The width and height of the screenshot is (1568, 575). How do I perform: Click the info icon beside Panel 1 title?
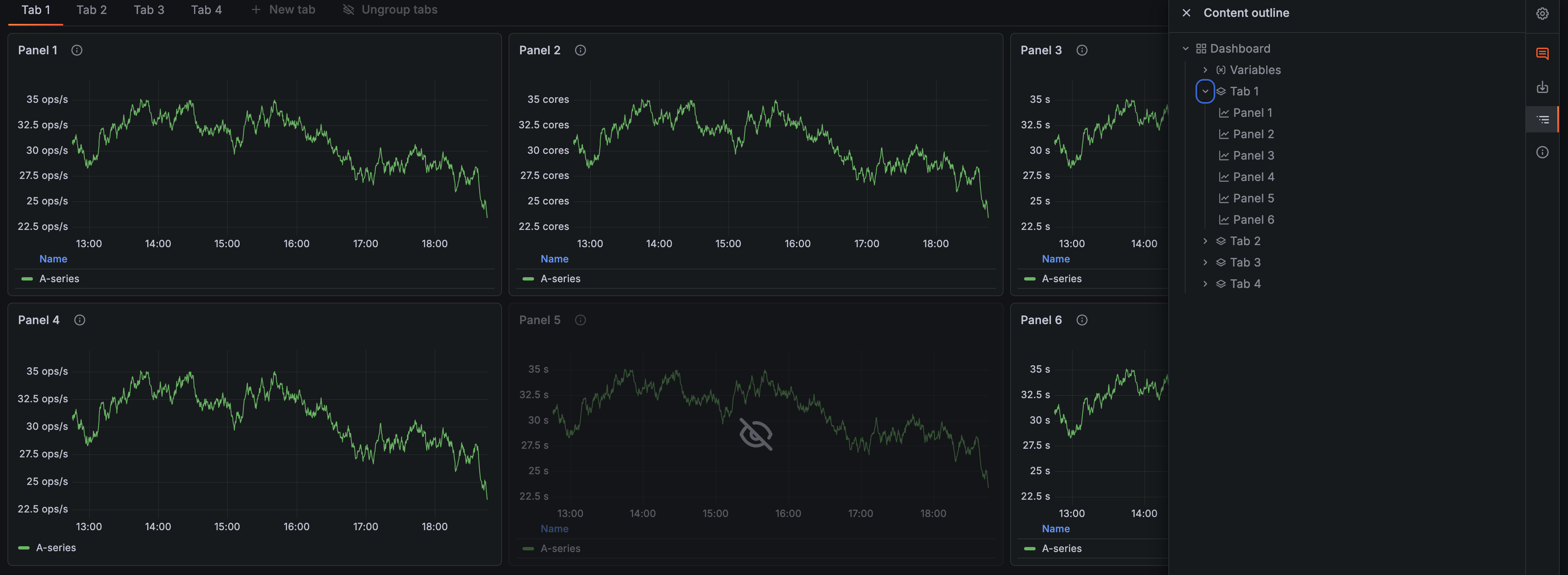[x=77, y=51]
